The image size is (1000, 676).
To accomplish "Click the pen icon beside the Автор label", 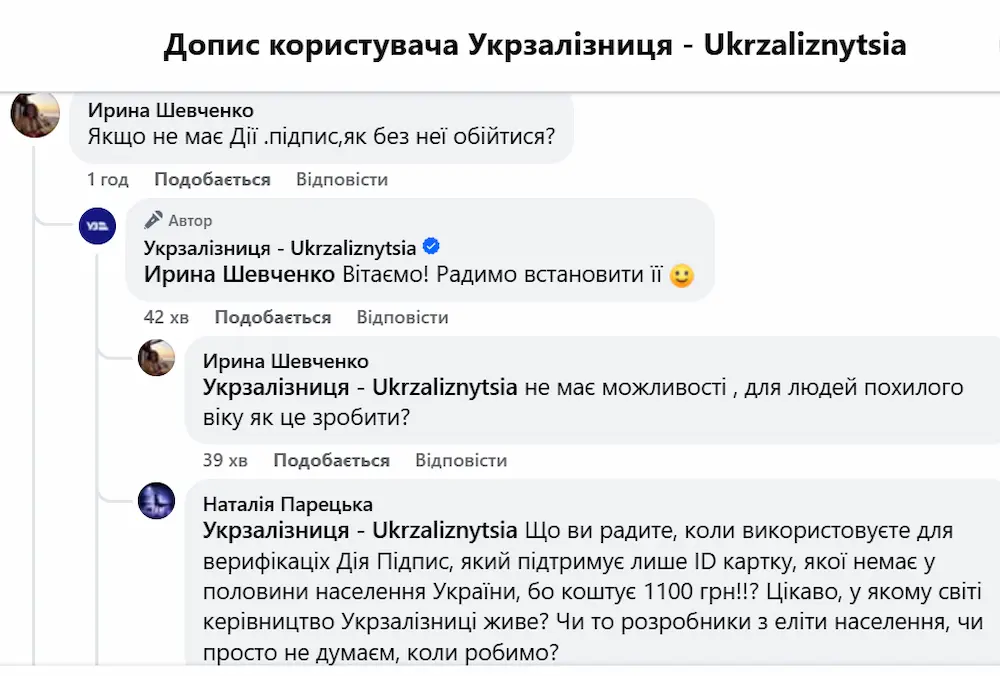I will pos(152,219).
